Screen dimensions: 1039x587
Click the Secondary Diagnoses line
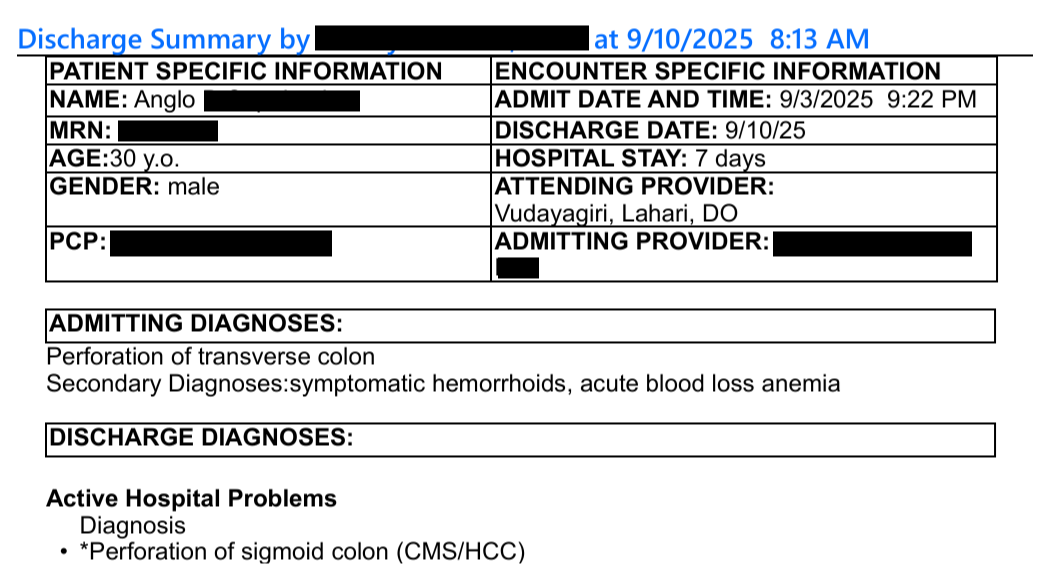[443, 384]
